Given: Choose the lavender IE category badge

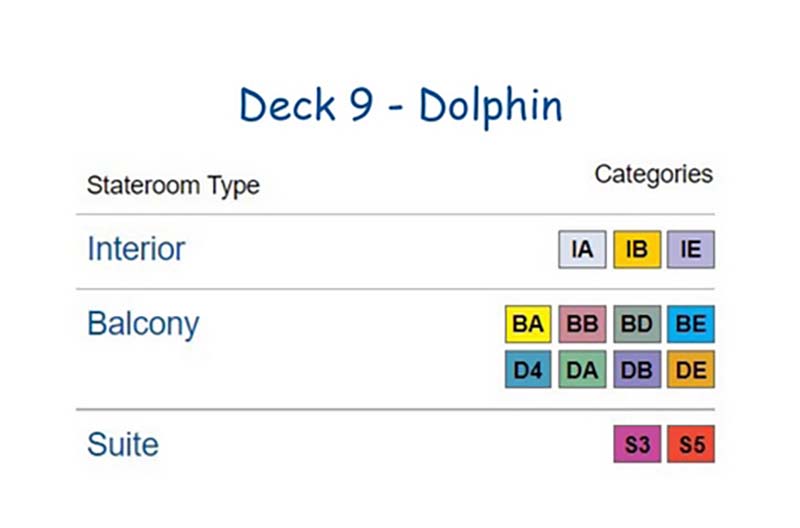Looking at the screenshot, I should coord(691,249).
